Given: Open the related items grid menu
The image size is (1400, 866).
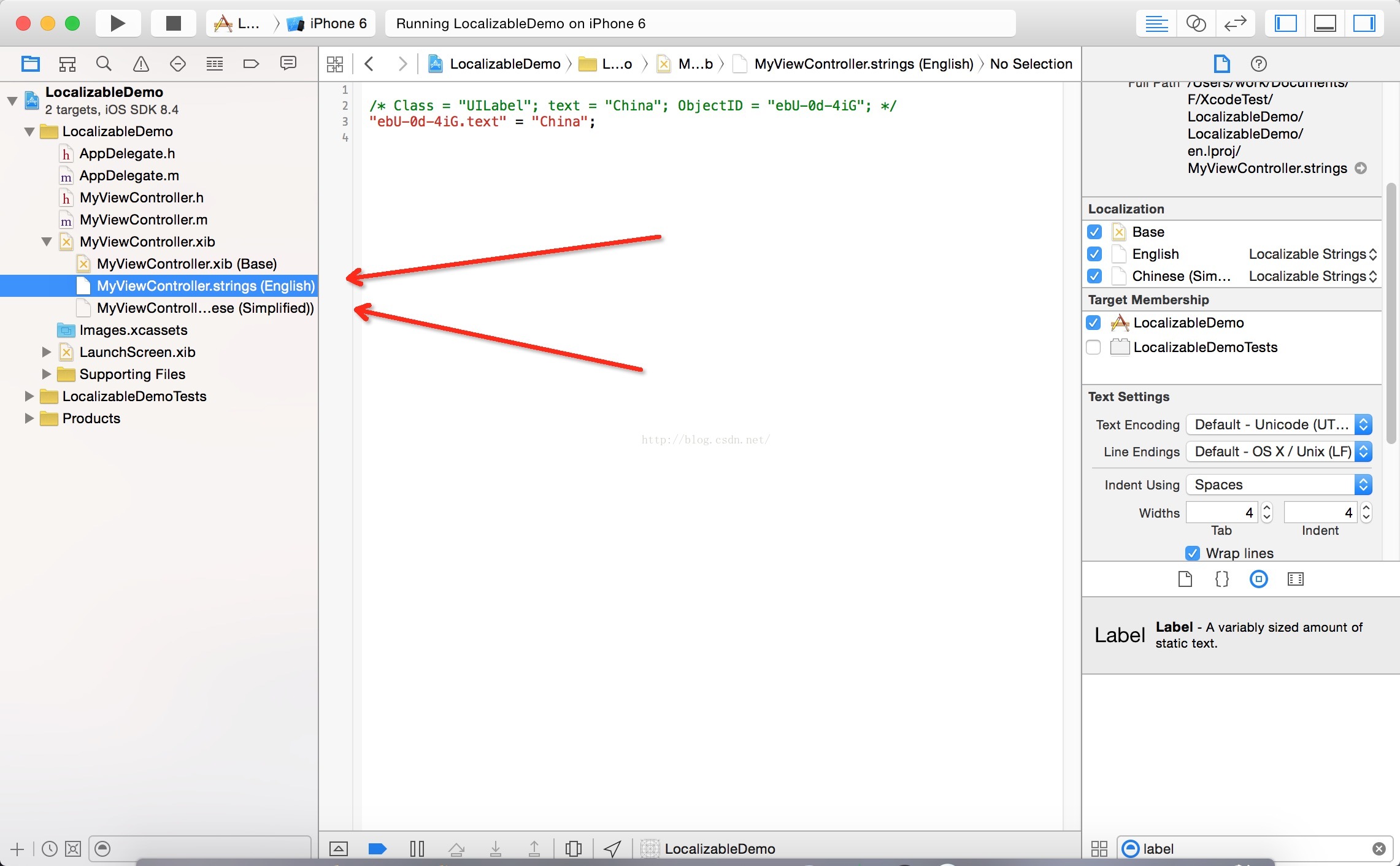Looking at the screenshot, I should click(335, 64).
